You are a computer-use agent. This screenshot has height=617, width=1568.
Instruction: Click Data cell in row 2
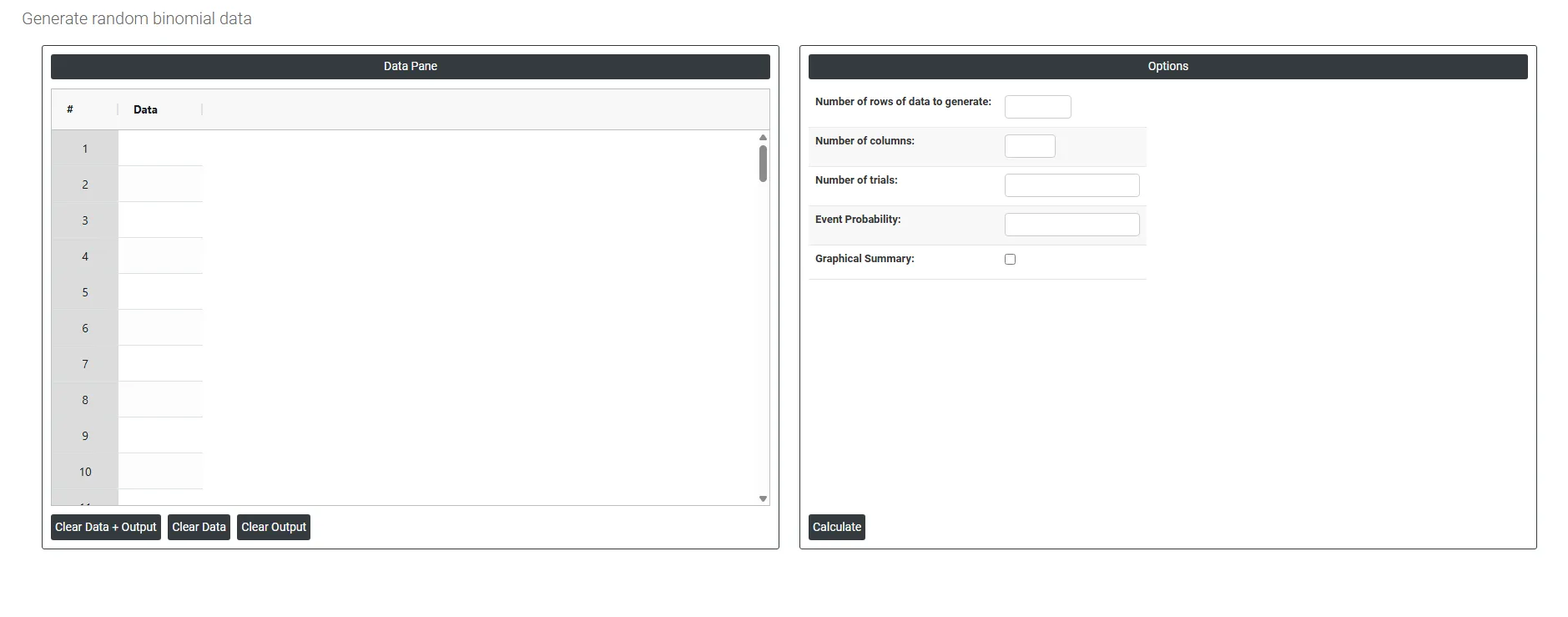pyautogui.click(x=160, y=185)
